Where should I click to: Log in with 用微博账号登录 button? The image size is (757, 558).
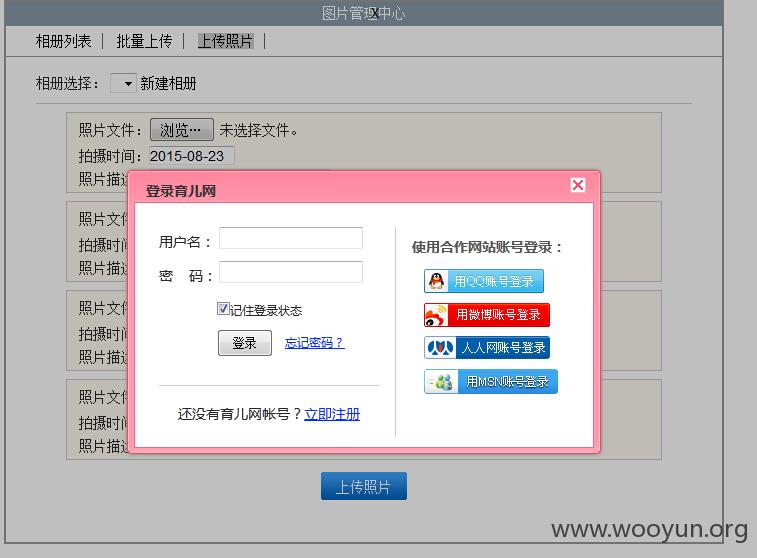(487, 315)
